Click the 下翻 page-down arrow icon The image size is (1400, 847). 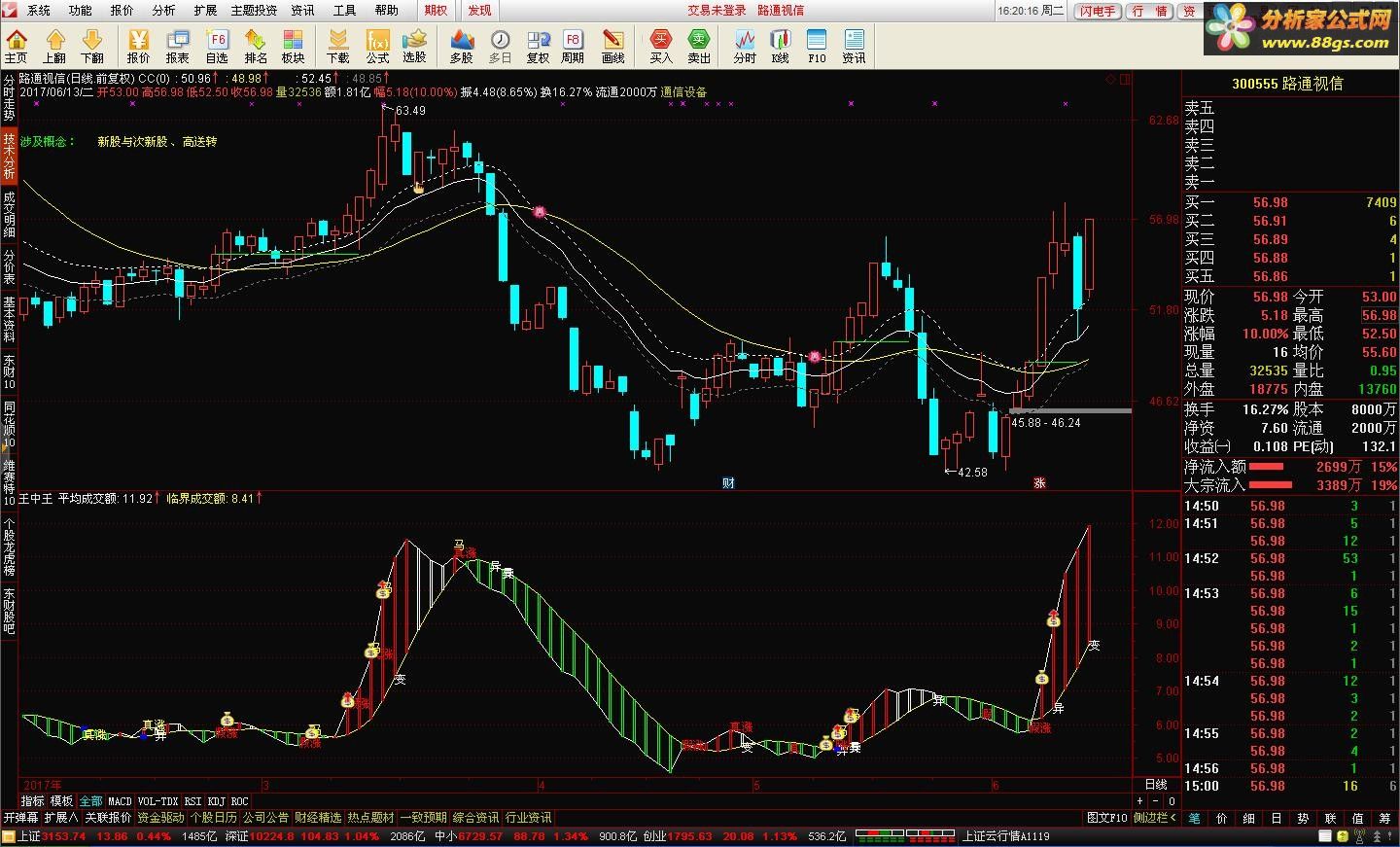tap(92, 46)
